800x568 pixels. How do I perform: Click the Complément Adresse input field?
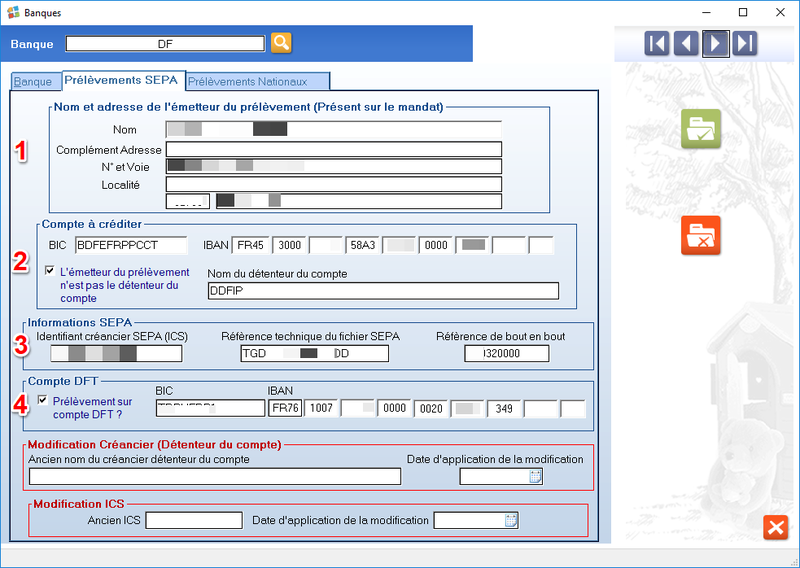coord(333,150)
